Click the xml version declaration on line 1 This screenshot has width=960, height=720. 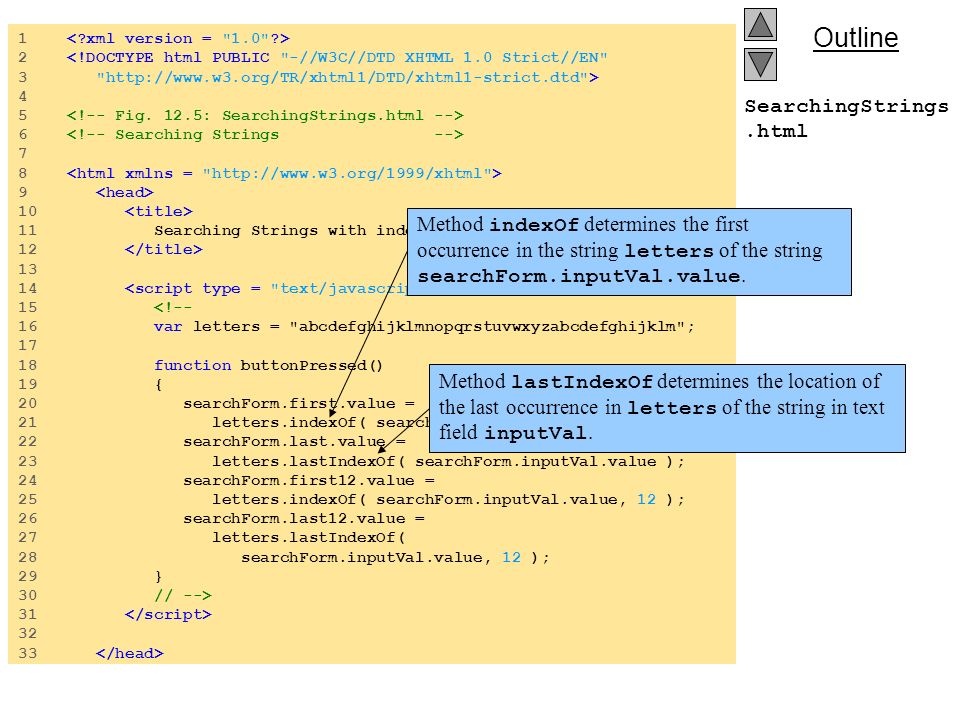coord(178,39)
